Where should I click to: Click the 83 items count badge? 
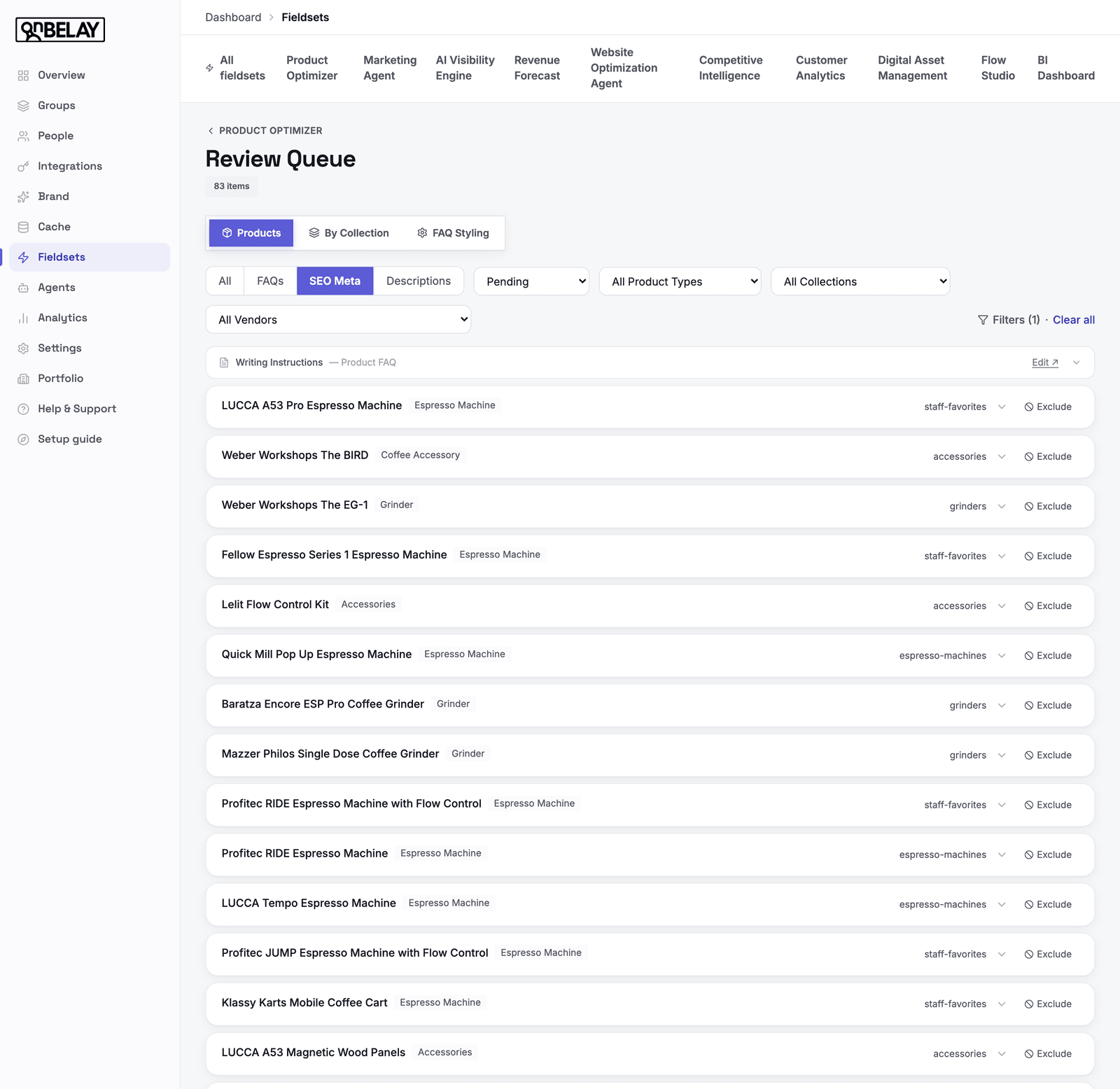pyautogui.click(x=232, y=186)
